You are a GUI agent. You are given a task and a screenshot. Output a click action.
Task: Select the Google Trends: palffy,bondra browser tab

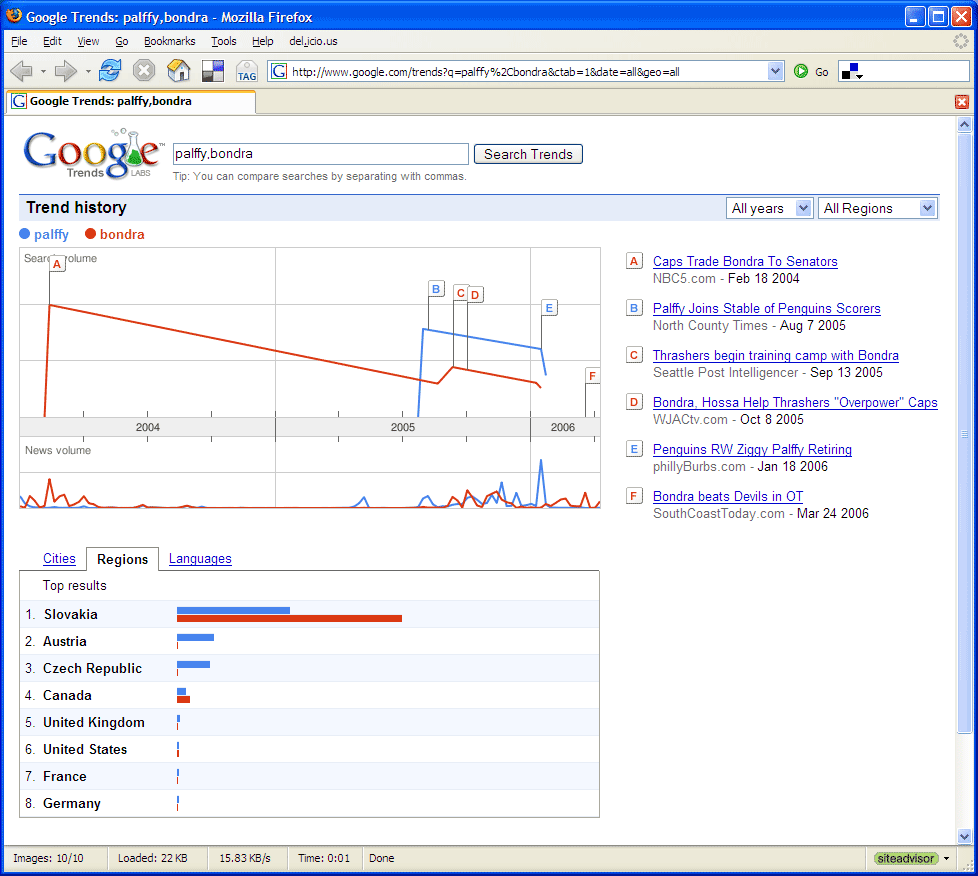(x=130, y=102)
